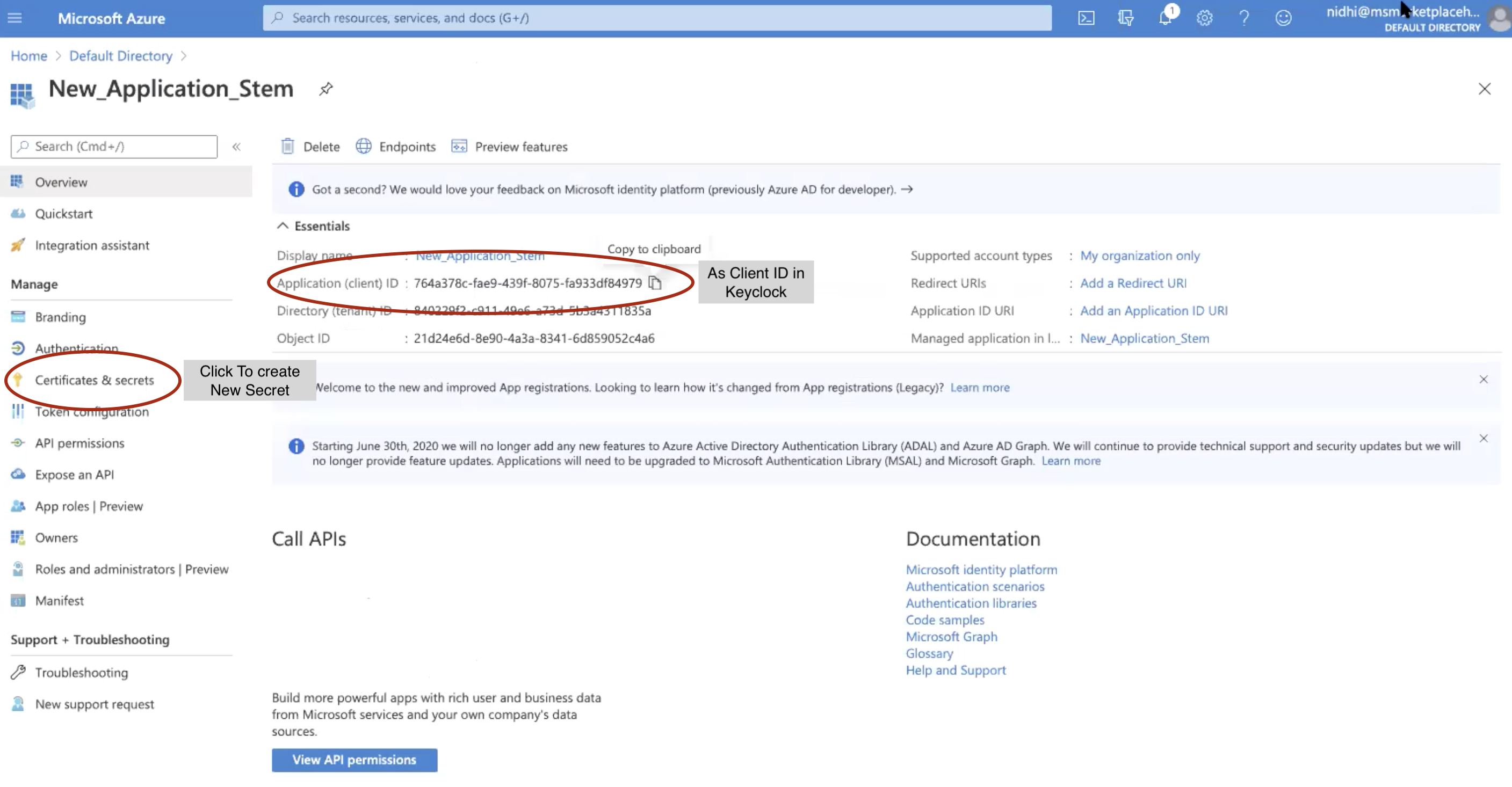Screen dimensions: 1512x787
Task: Dismiss the App registrations welcome banner
Action: [x=1483, y=380]
